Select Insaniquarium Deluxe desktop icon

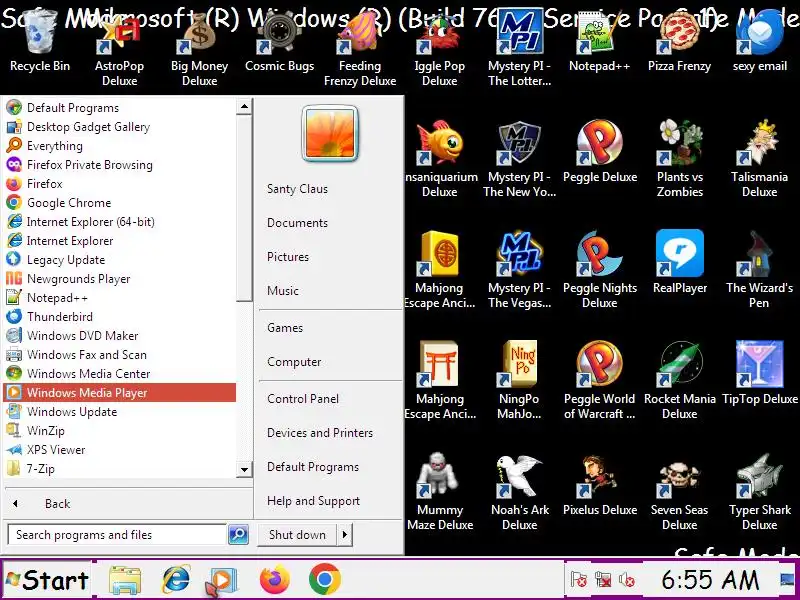click(439, 159)
